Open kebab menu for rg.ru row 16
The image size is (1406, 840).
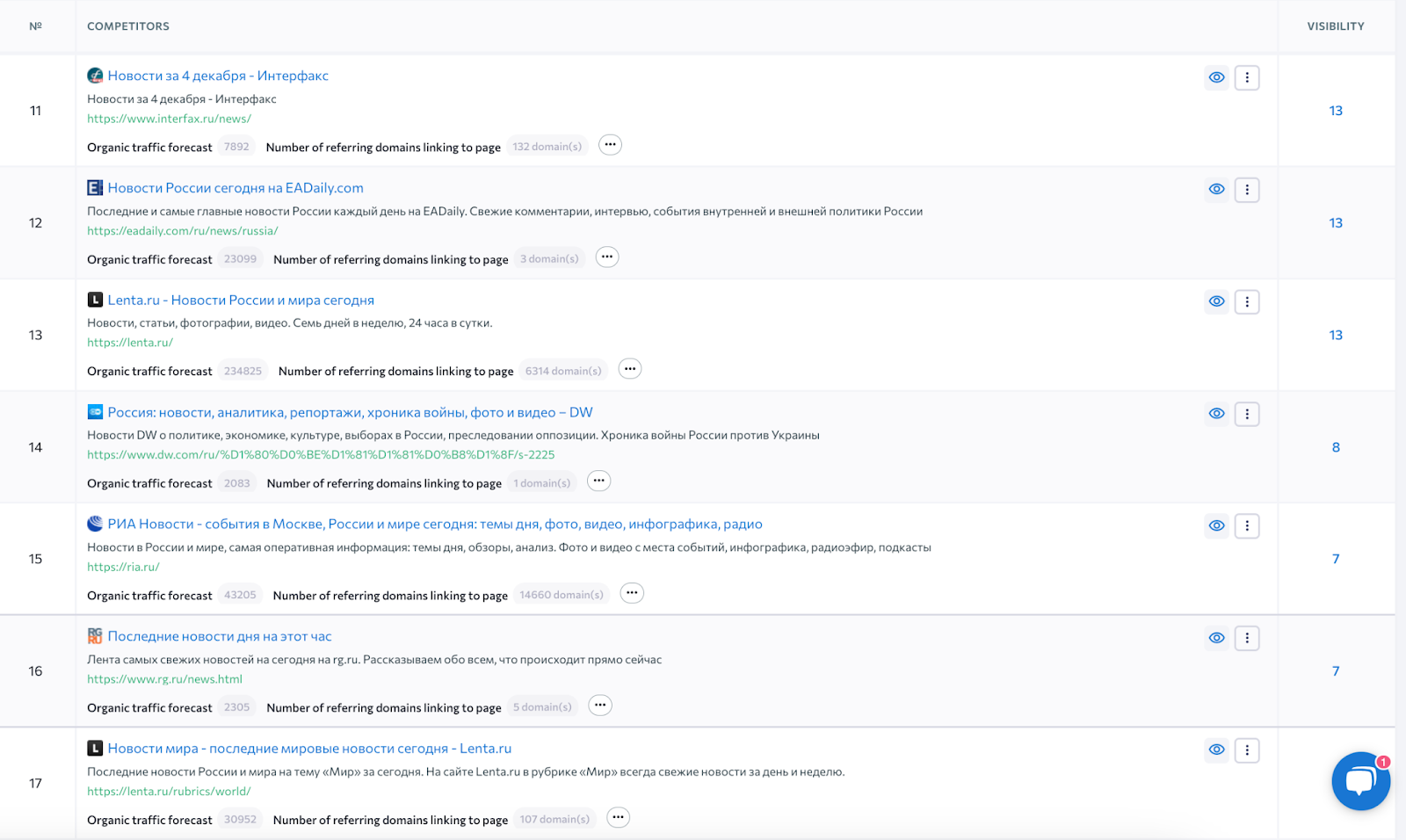[1246, 638]
